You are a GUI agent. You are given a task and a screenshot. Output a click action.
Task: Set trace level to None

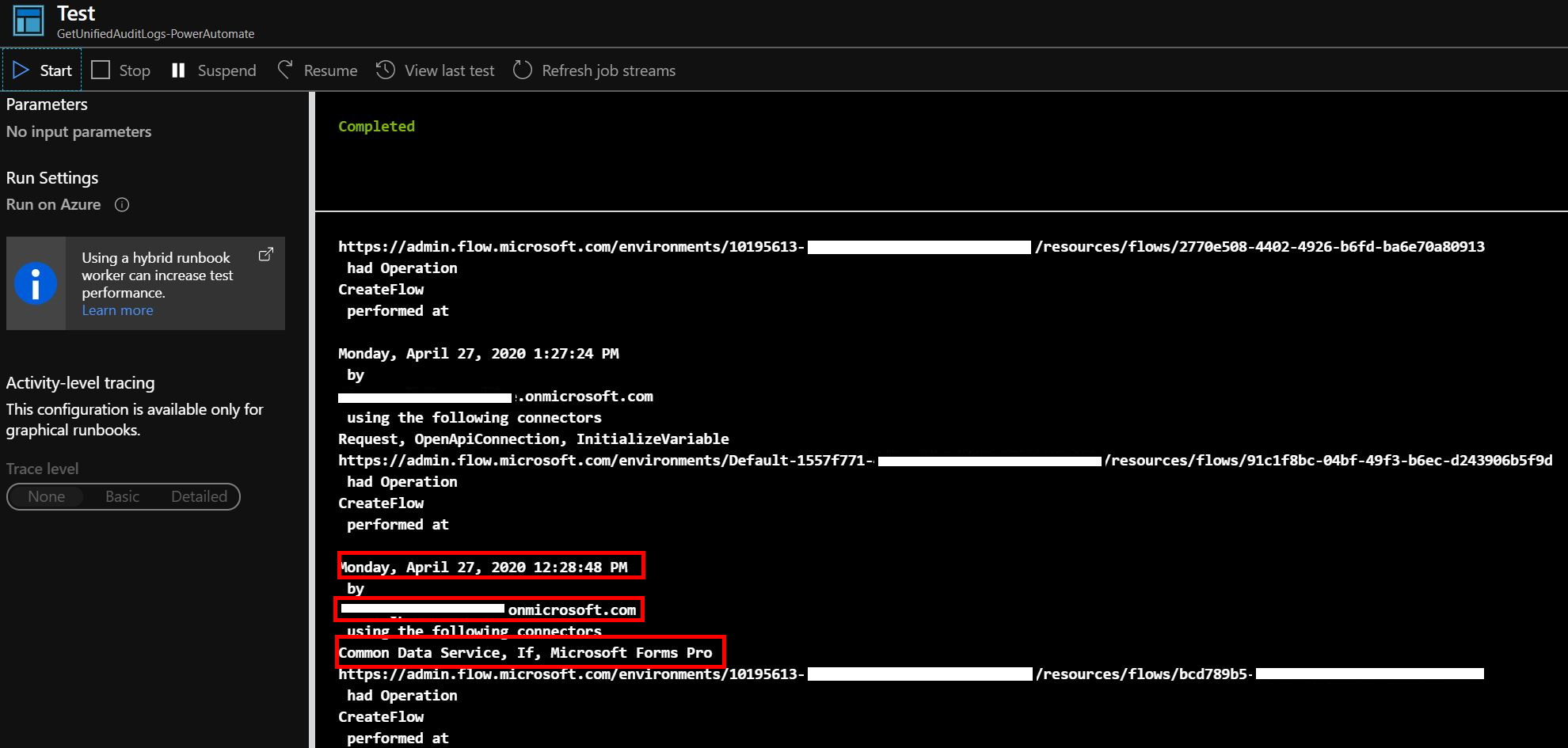coord(47,496)
